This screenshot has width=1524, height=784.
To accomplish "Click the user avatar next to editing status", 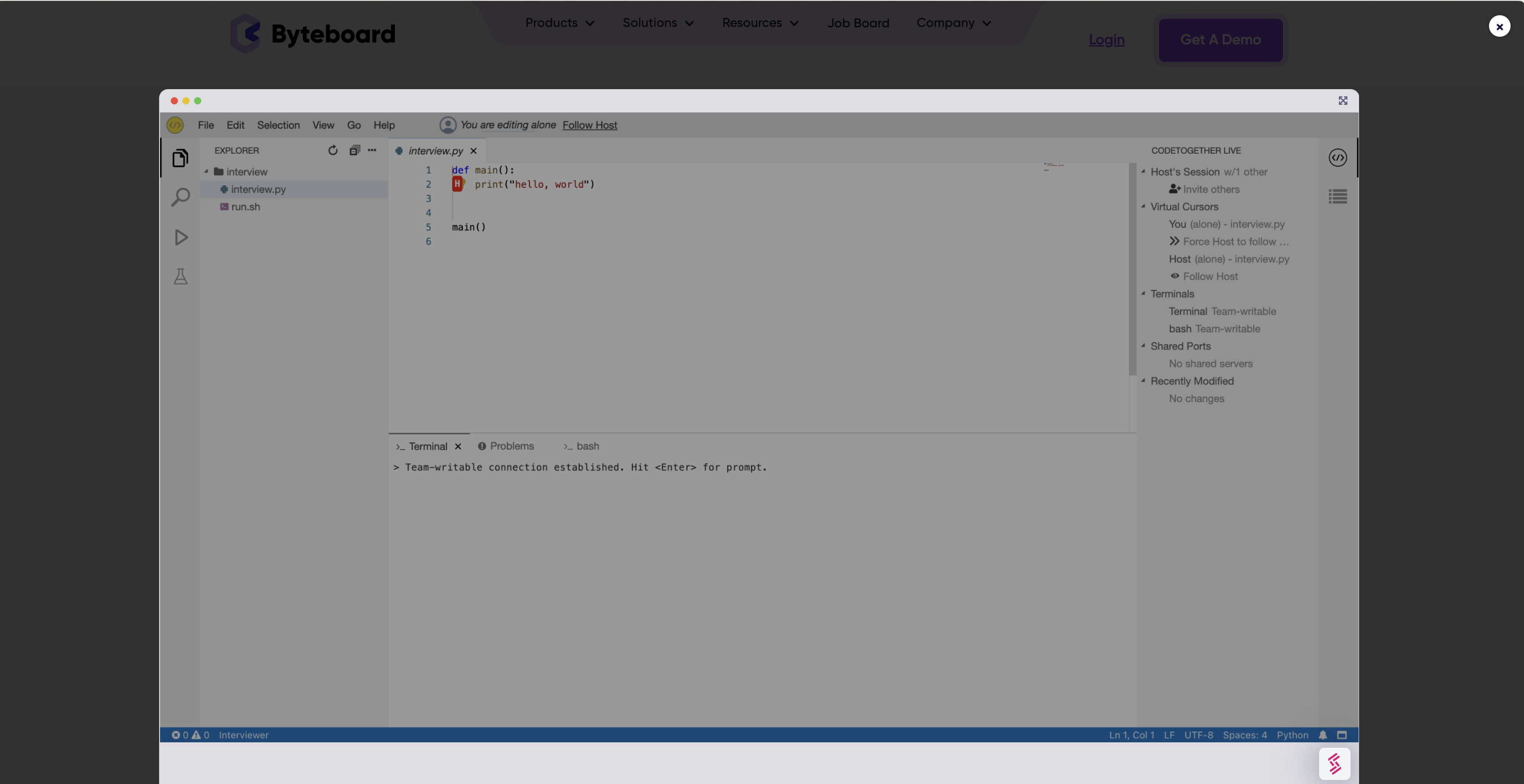I will click(x=448, y=125).
